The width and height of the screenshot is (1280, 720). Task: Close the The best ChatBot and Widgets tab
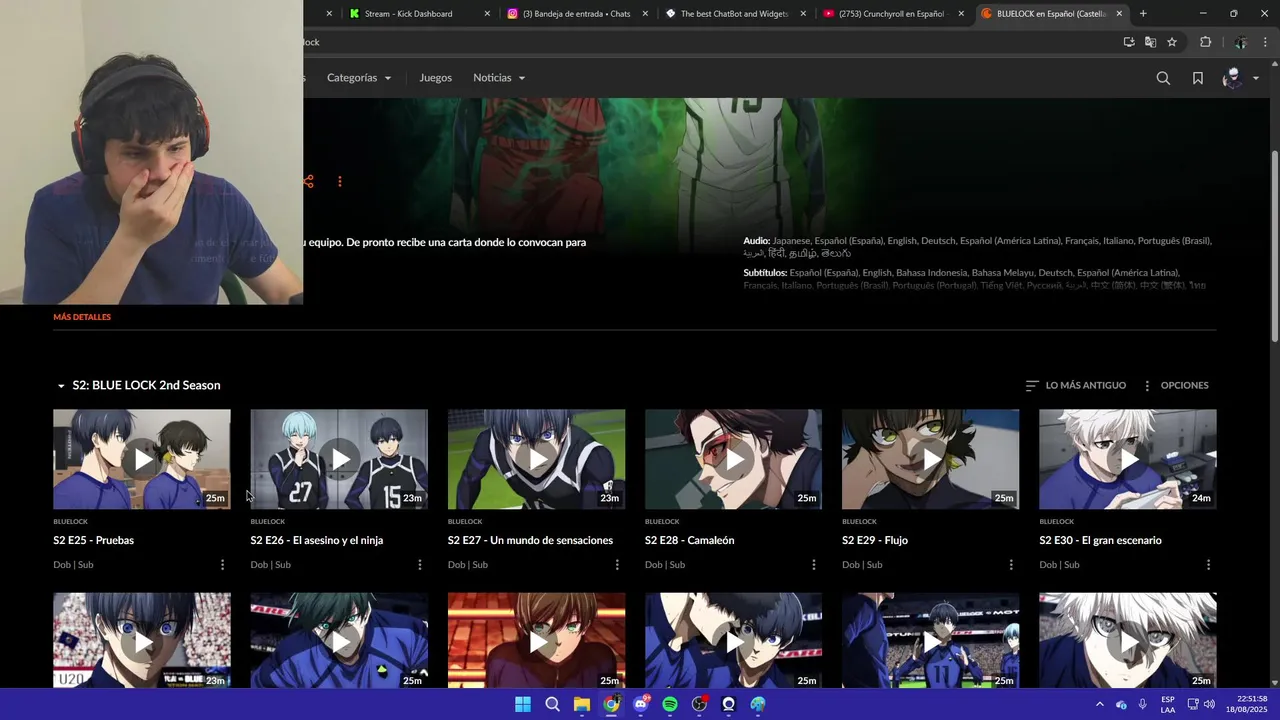pos(803,14)
